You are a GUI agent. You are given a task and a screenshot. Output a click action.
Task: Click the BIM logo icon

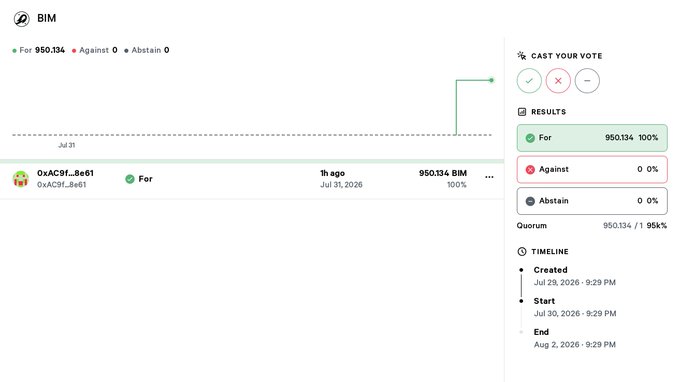21,19
